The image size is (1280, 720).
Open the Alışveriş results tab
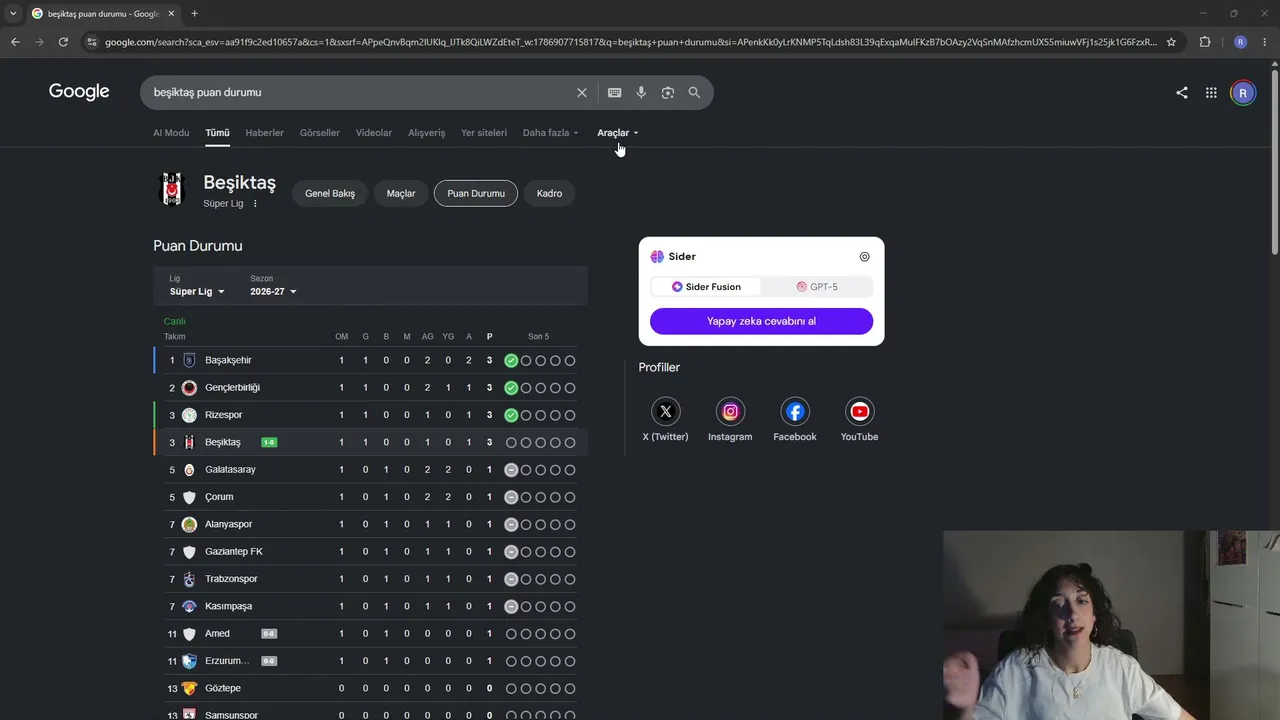tap(427, 133)
